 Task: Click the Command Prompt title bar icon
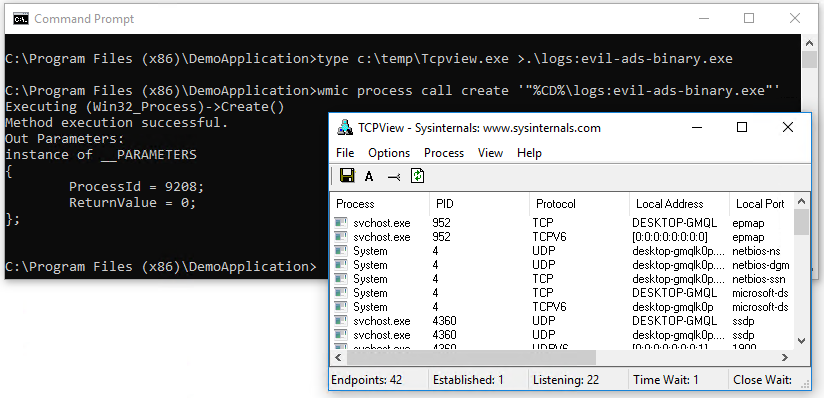click(21, 19)
